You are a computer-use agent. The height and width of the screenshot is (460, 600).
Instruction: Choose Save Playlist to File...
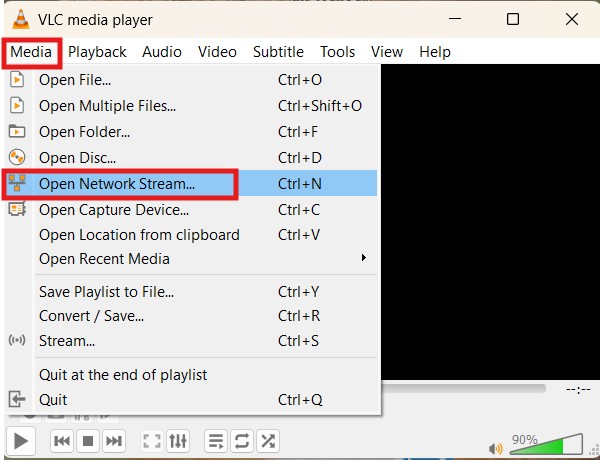[191, 292]
